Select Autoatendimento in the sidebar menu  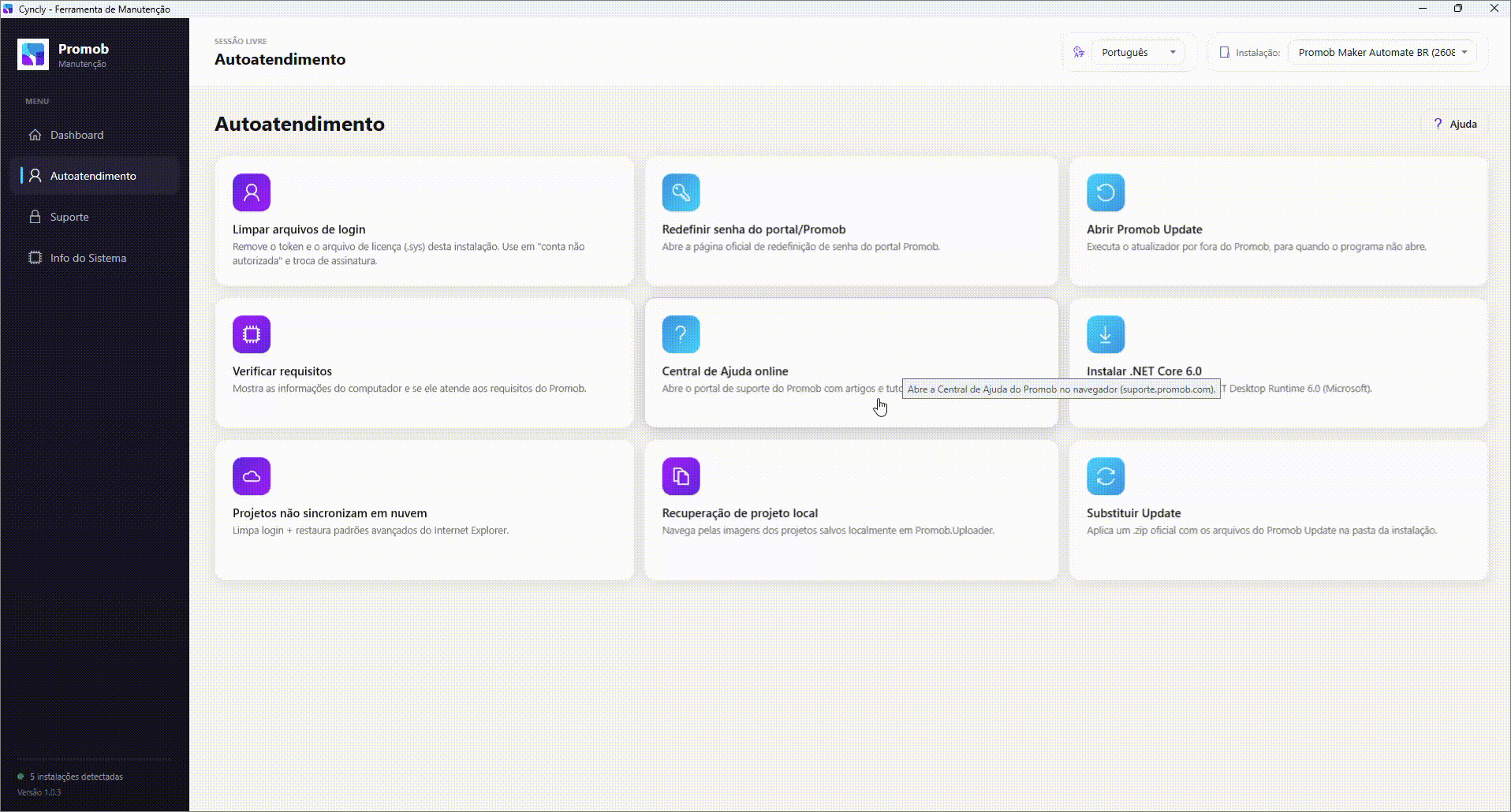click(x=95, y=176)
